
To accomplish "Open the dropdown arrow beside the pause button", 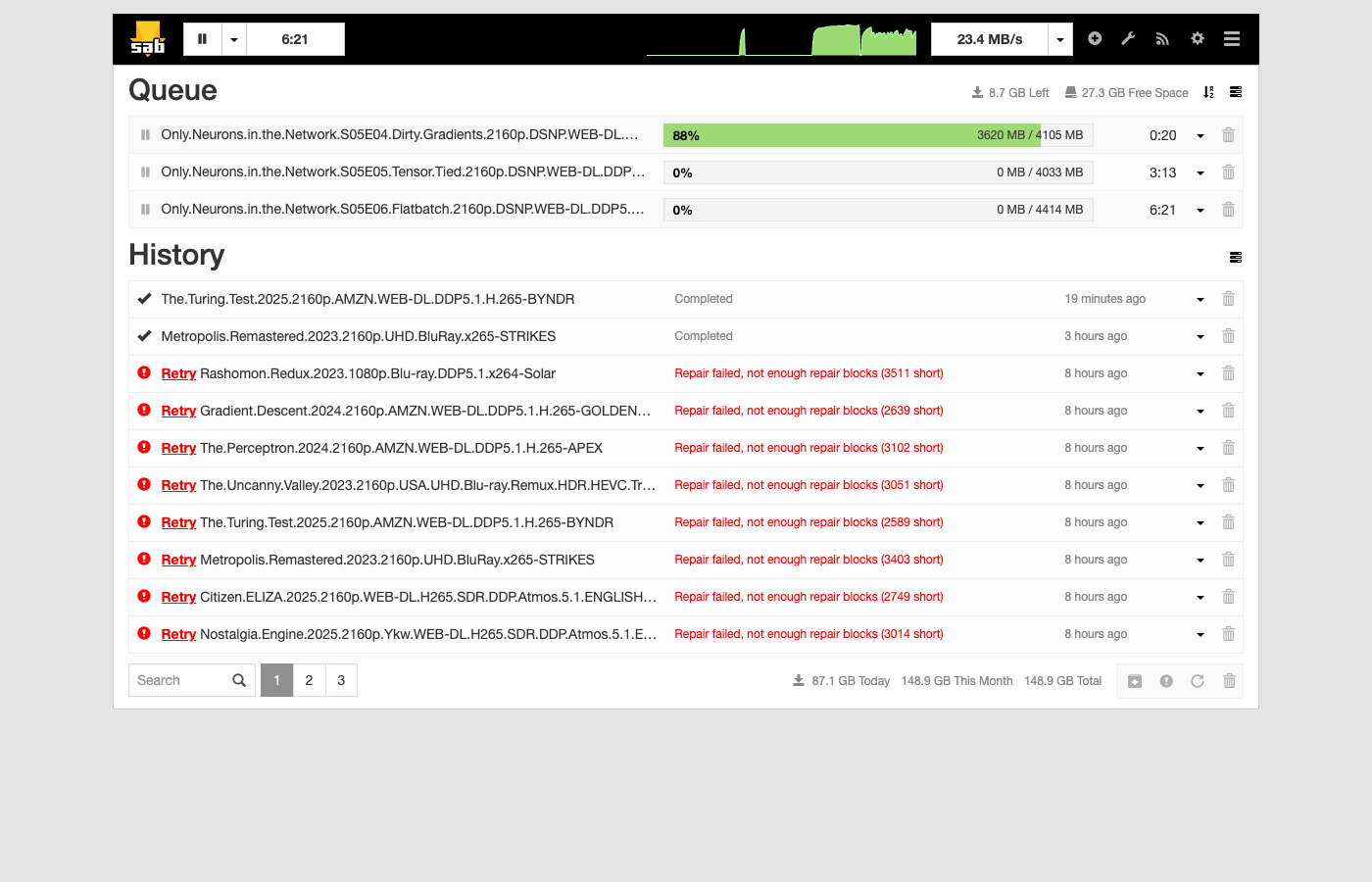I will pyautogui.click(x=233, y=38).
